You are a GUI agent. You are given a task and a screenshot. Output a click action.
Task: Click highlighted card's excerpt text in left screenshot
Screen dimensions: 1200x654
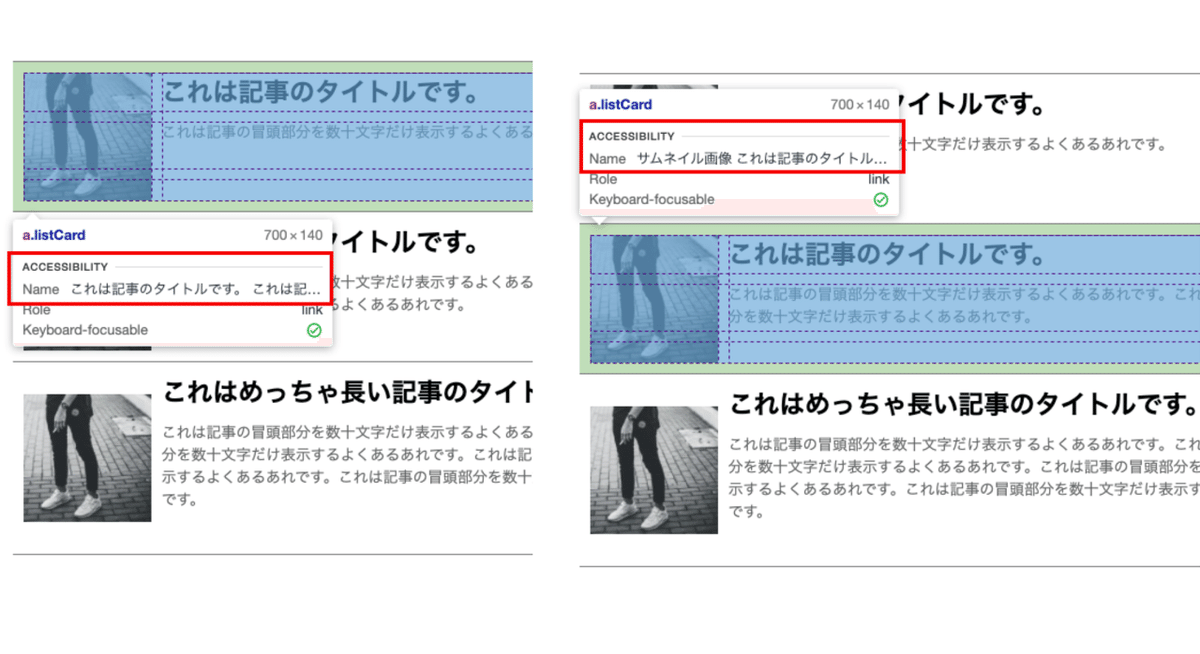(x=347, y=131)
